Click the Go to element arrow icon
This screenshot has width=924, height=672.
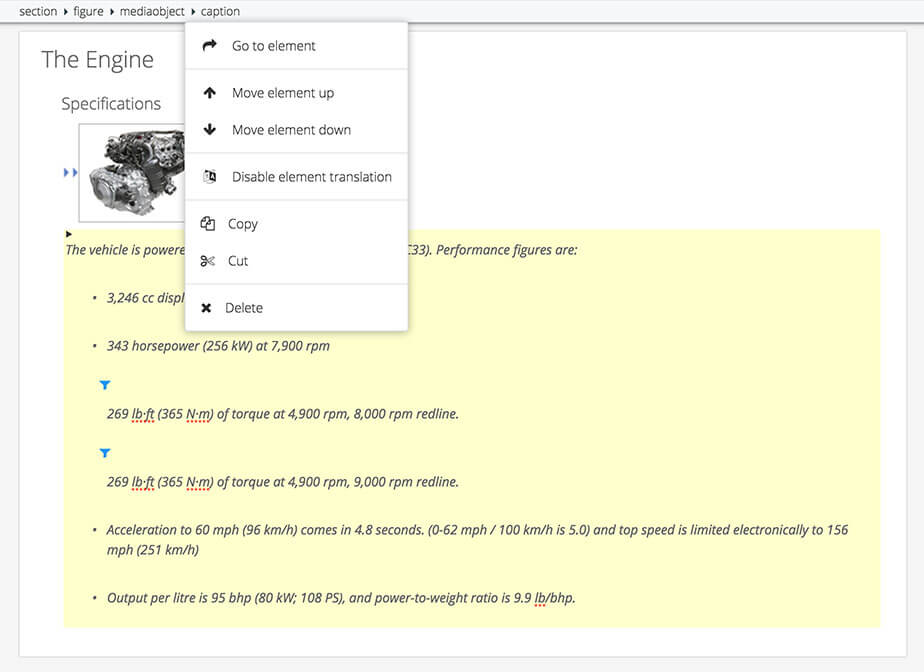(x=210, y=45)
